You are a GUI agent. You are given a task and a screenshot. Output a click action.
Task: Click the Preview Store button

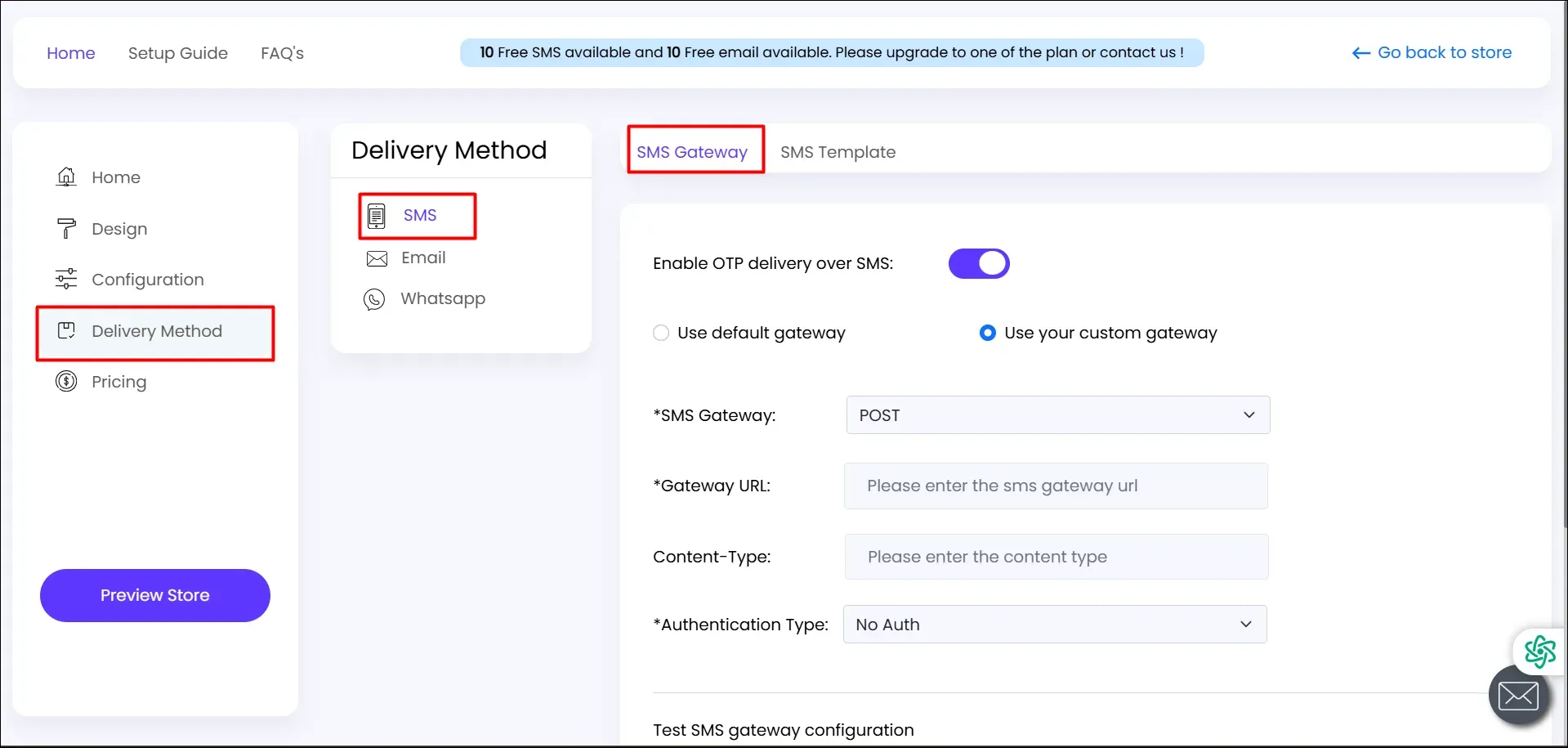coord(155,595)
